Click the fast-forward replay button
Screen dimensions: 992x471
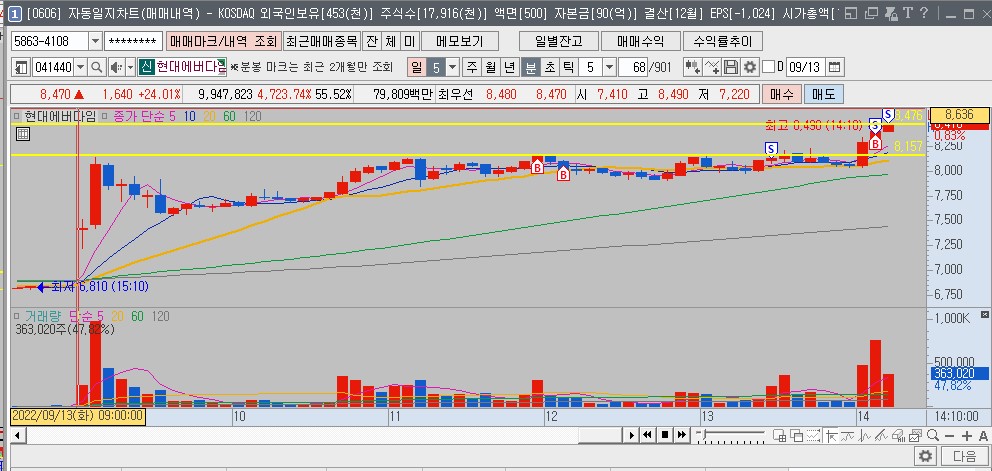(681, 435)
